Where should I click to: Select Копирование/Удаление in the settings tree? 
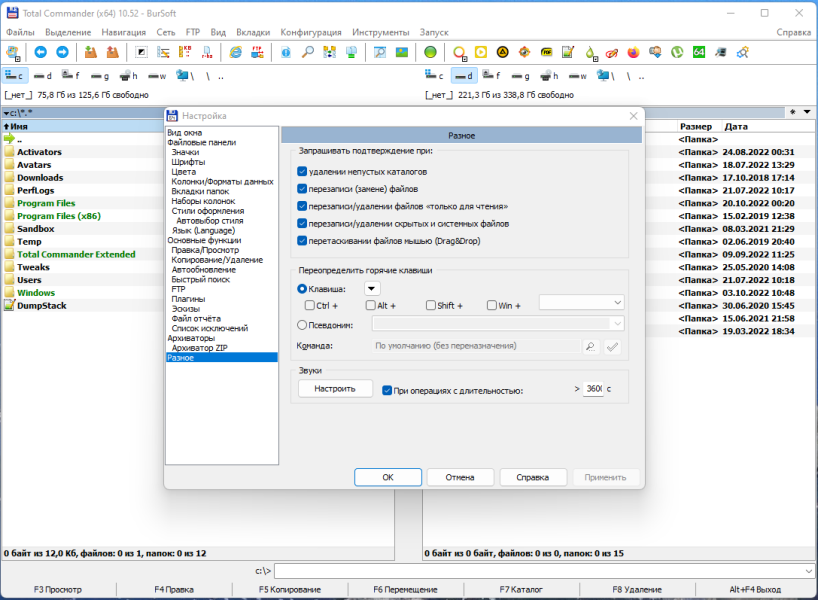(217, 260)
